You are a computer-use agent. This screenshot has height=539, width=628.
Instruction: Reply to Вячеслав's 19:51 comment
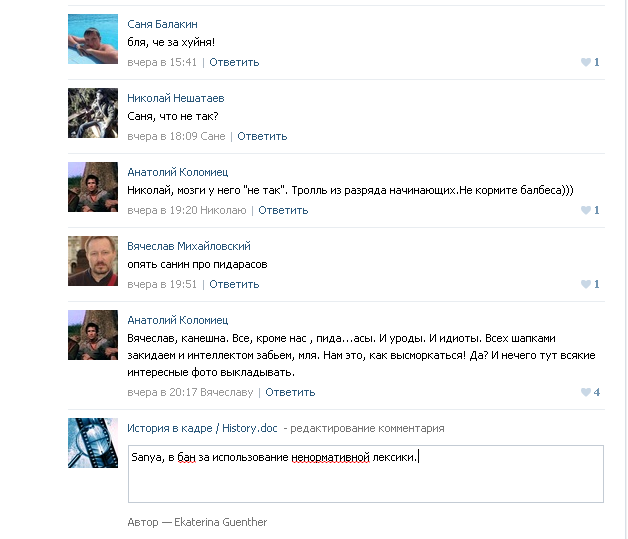[234, 284]
